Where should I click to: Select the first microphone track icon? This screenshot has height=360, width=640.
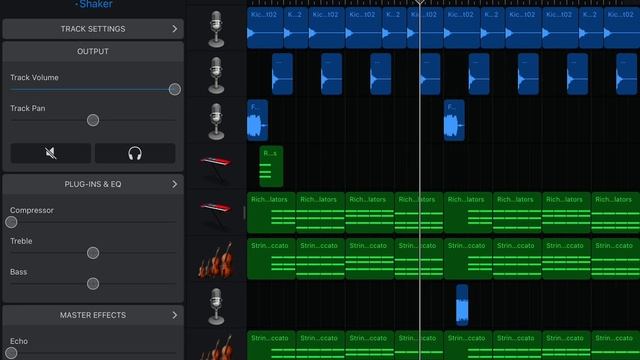tap(216, 29)
